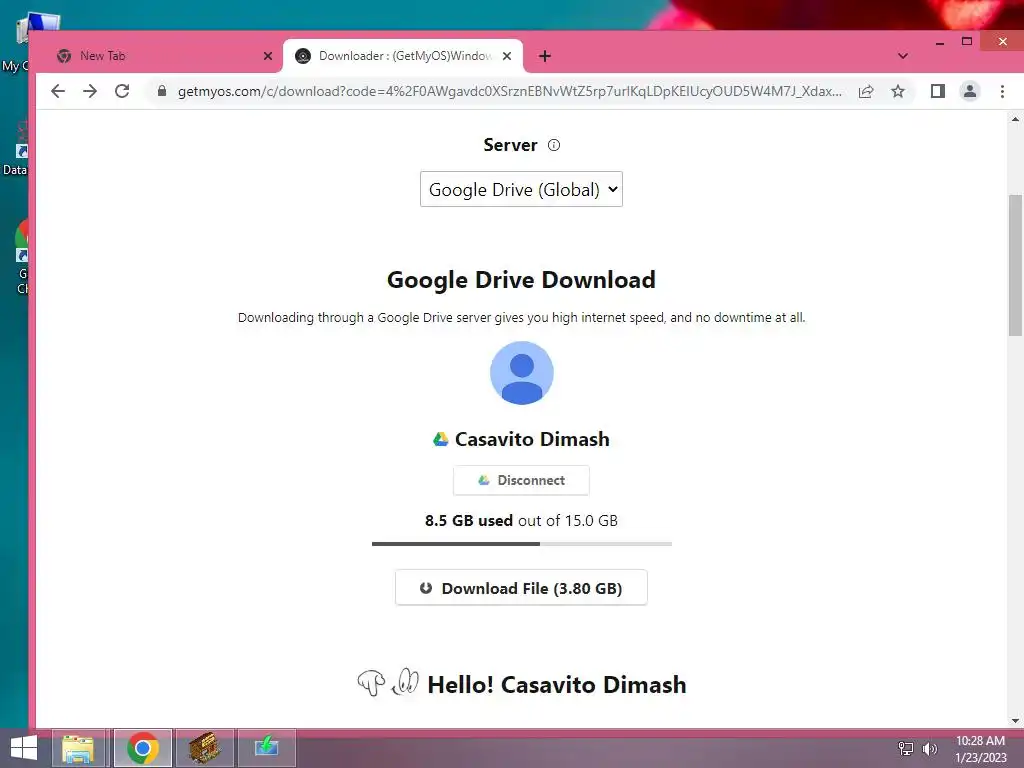The width and height of the screenshot is (1024, 768).
Task: Click the Hello! Casavito Dimash heading
Action: (x=556, y=684)
